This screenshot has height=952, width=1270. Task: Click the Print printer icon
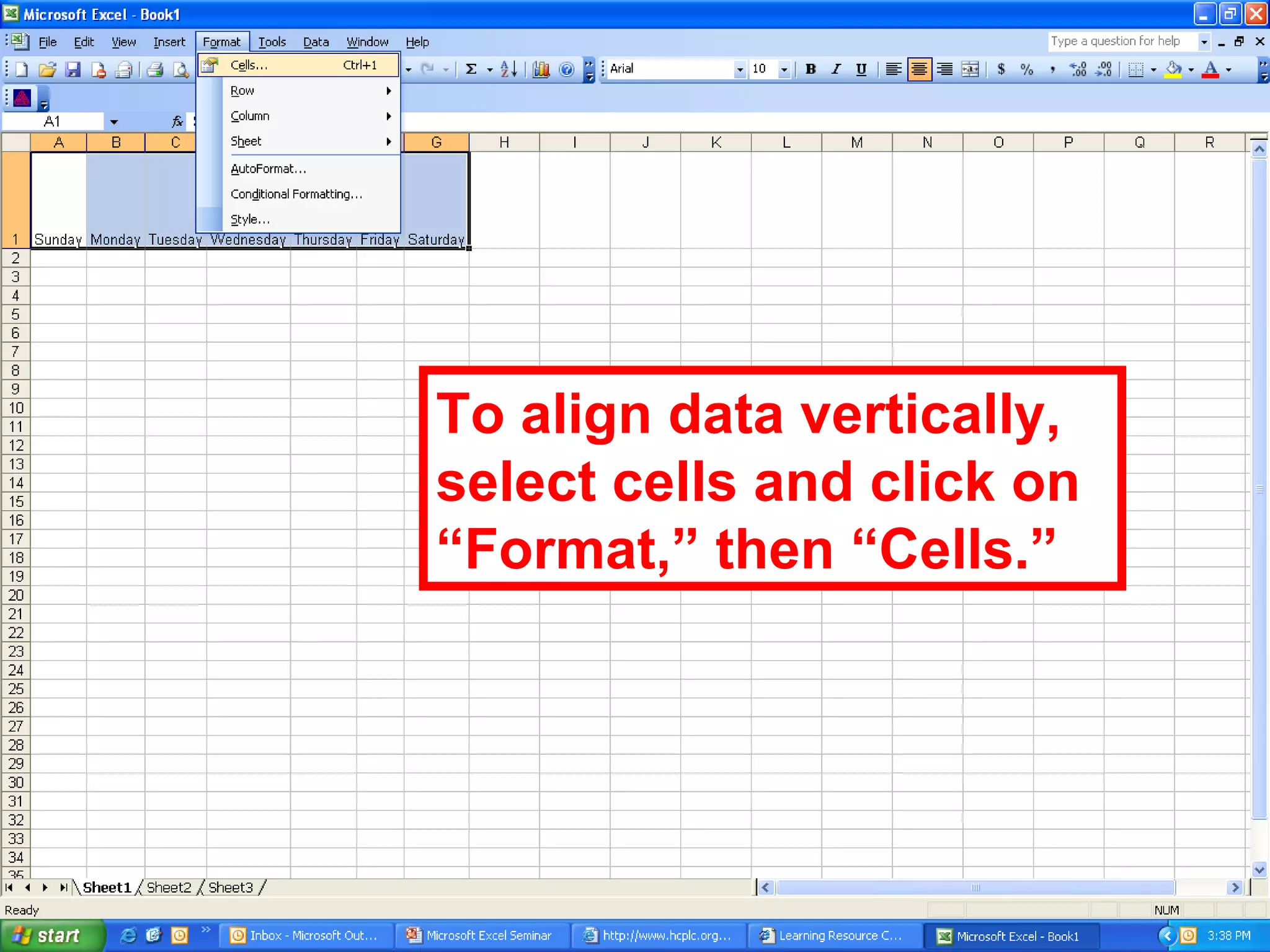coord(155,69)
